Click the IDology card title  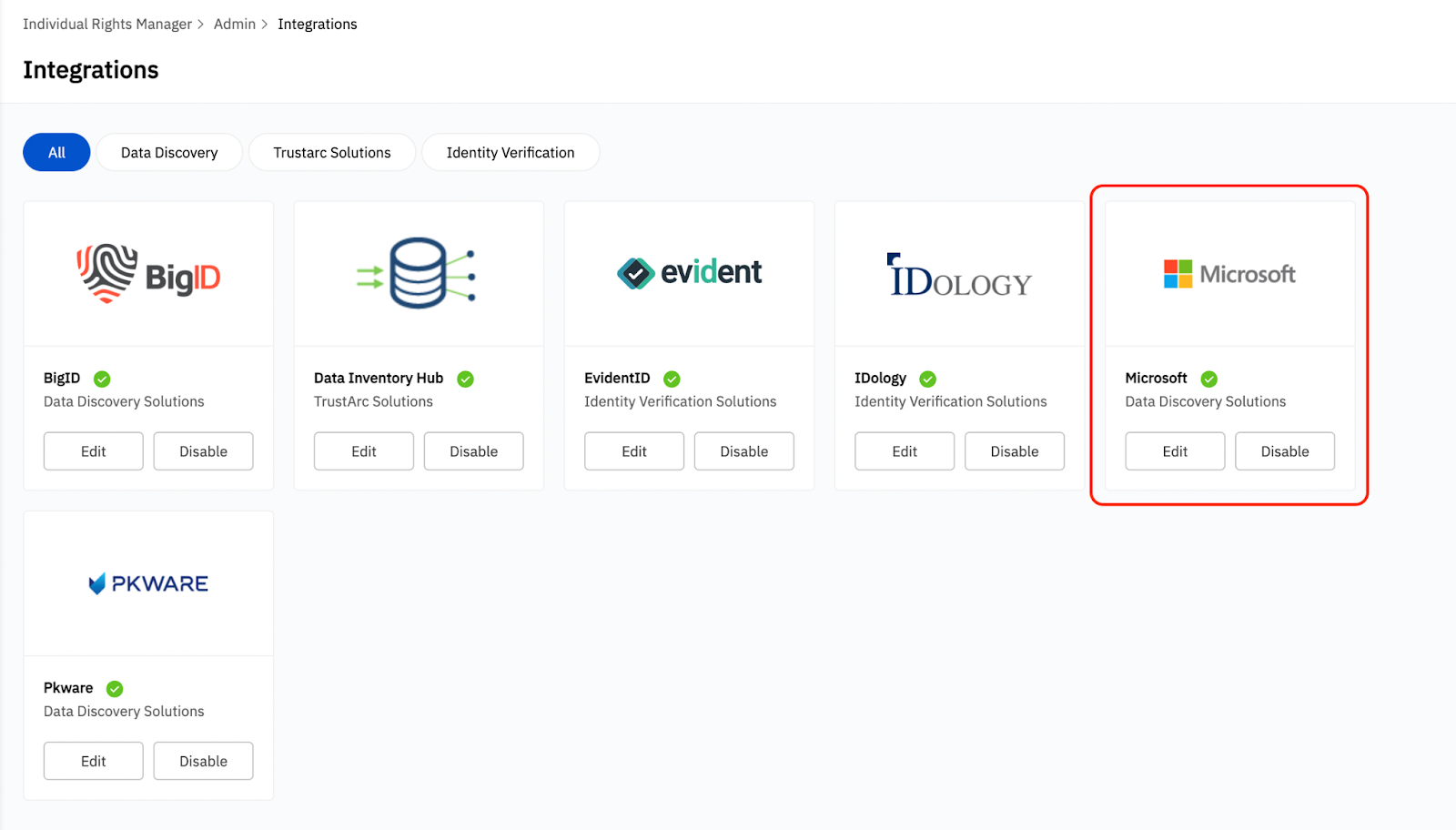[x=880, y=378]
